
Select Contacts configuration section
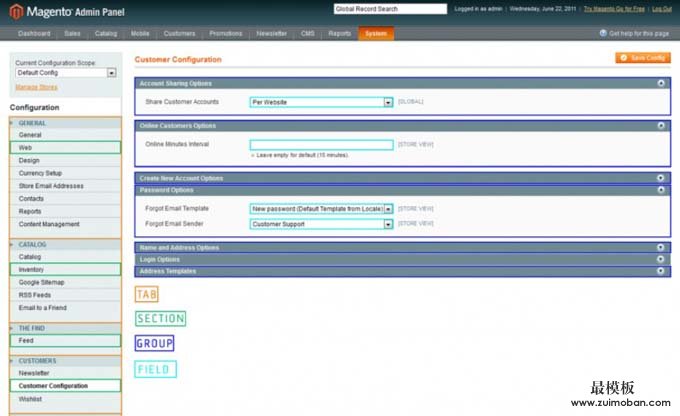pos(65,199)
